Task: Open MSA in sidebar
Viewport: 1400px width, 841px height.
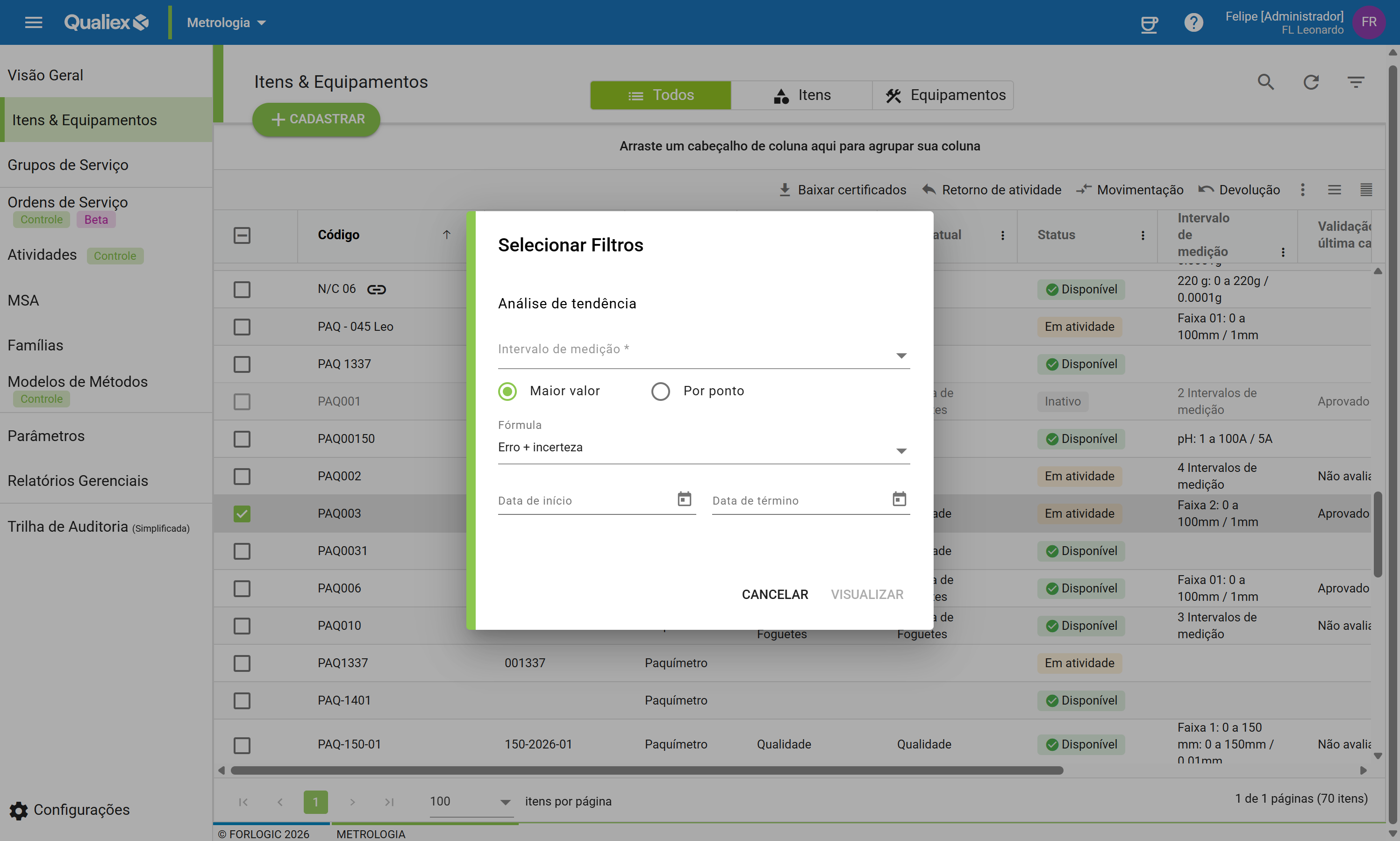Action: (107, 300)
